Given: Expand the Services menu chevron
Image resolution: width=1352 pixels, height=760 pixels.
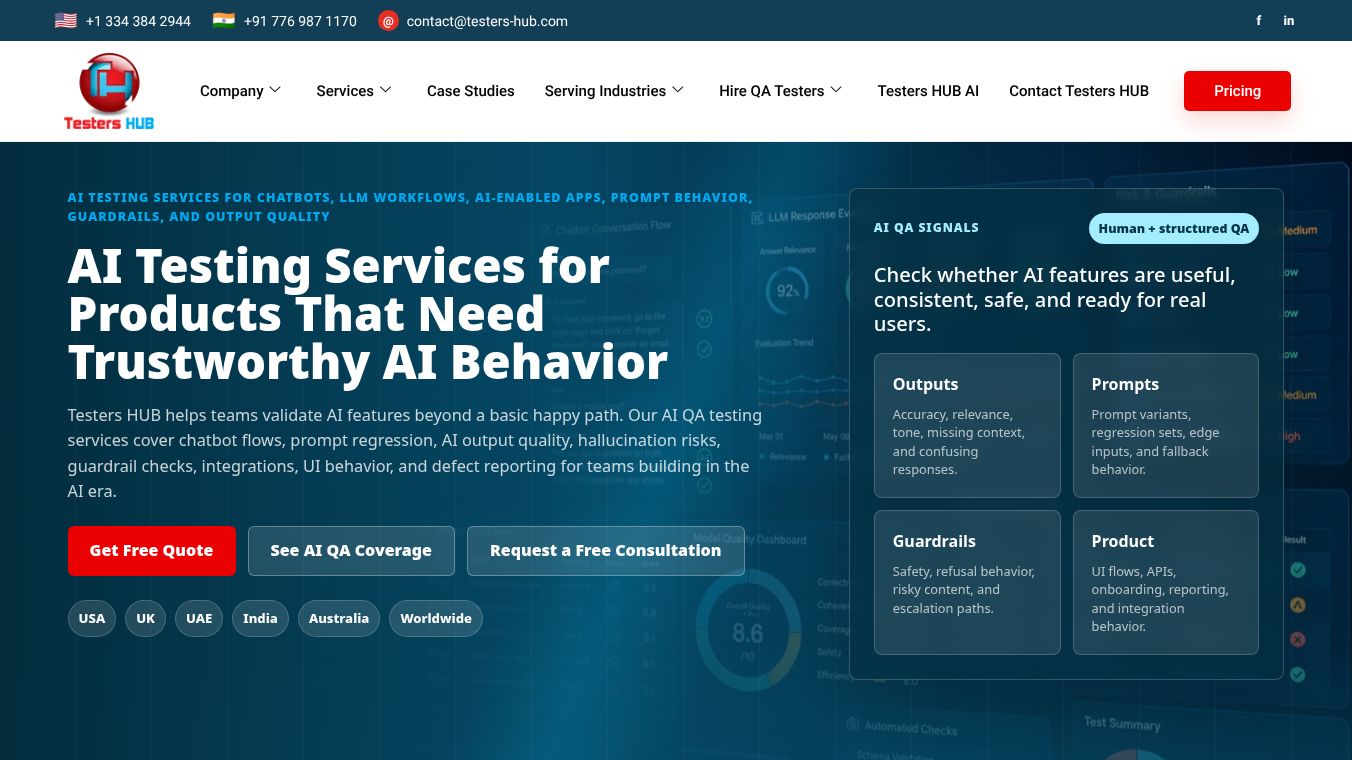Looking at the screenshot, I should coord(385,90).
